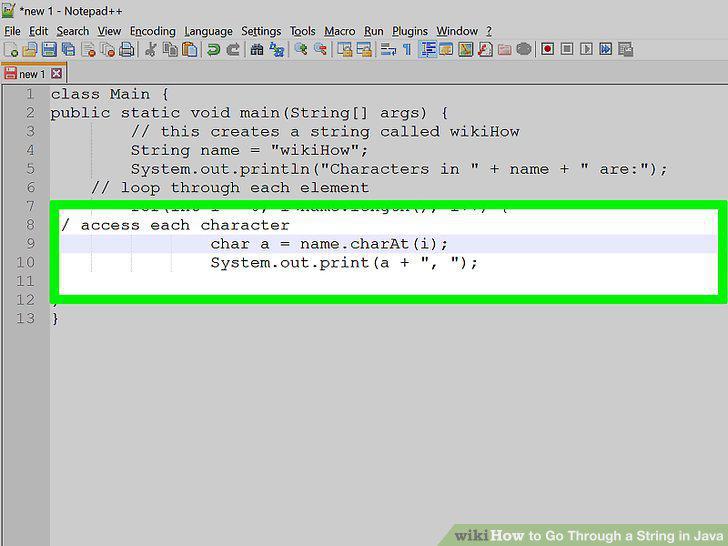Click the User Defined Language icon
The height and width of the screenshot is (546, 728).
446,49
